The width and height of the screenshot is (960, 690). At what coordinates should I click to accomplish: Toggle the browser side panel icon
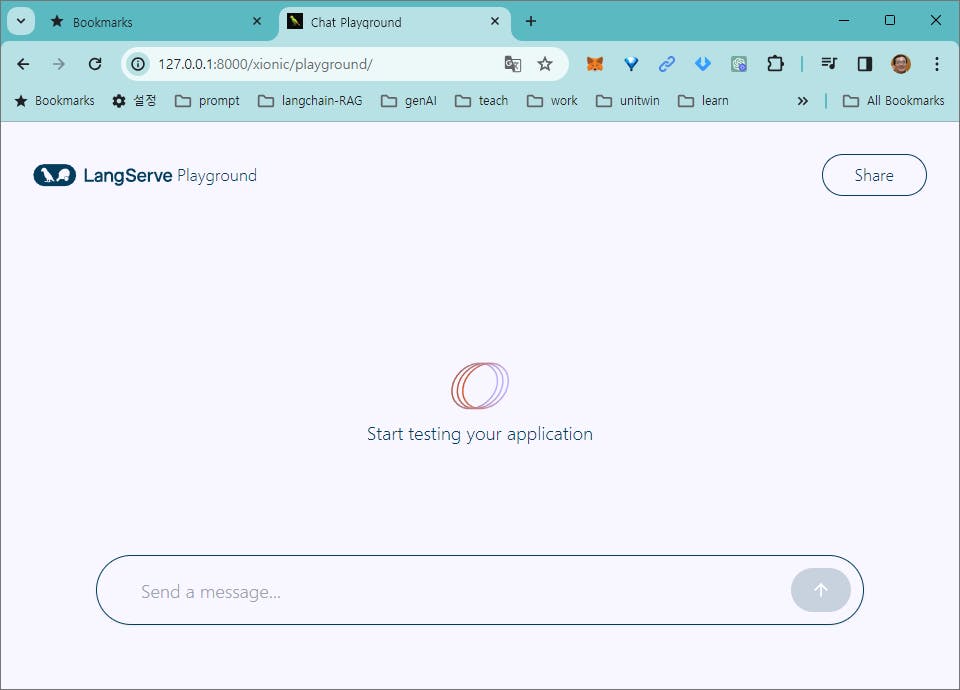pyautogui.click(x=864, y=64)
